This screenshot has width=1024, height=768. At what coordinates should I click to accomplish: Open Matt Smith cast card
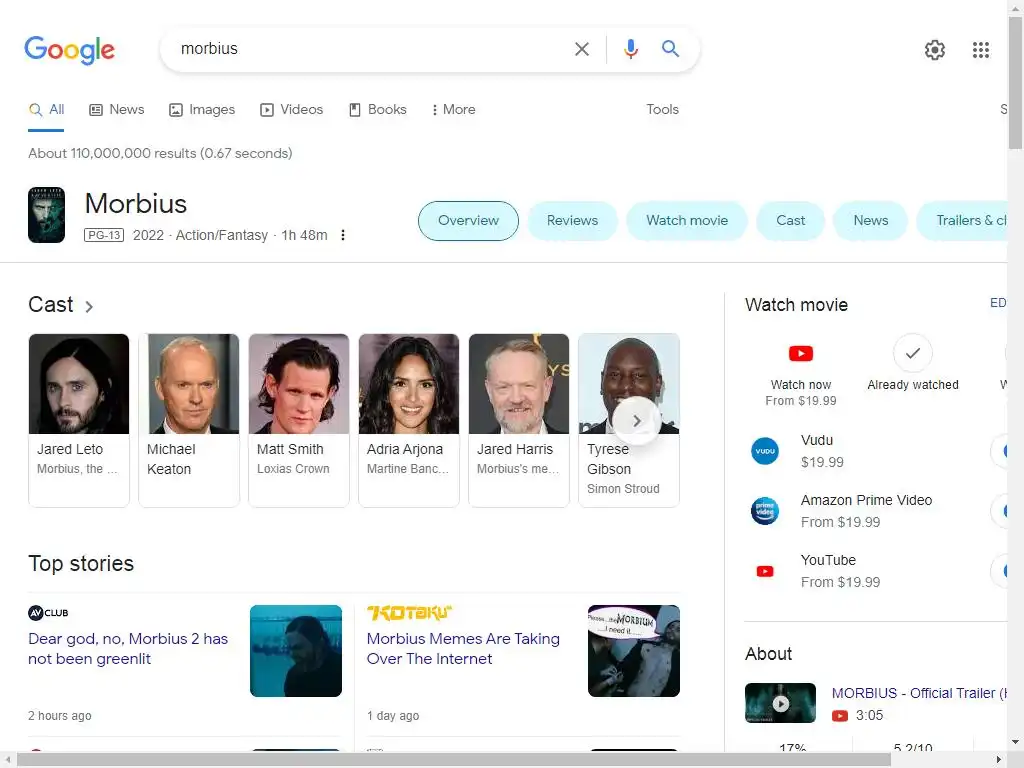pyautogui.click(x=298, y=420)
